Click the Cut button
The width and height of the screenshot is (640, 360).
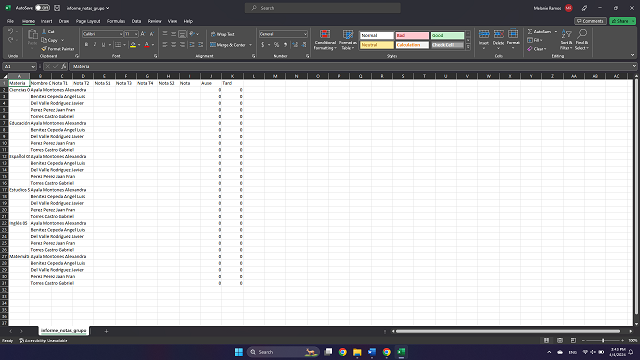point(49,31)
